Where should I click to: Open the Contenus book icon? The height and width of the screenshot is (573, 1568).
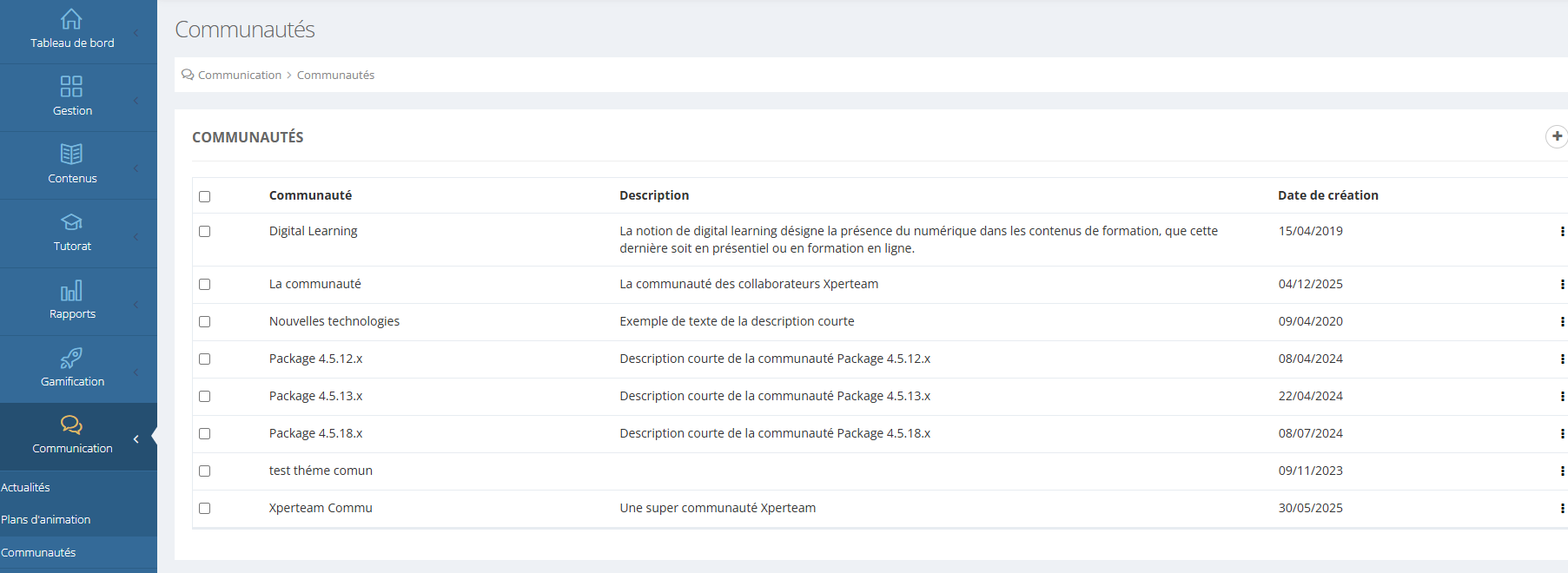(x=71, y=154)
